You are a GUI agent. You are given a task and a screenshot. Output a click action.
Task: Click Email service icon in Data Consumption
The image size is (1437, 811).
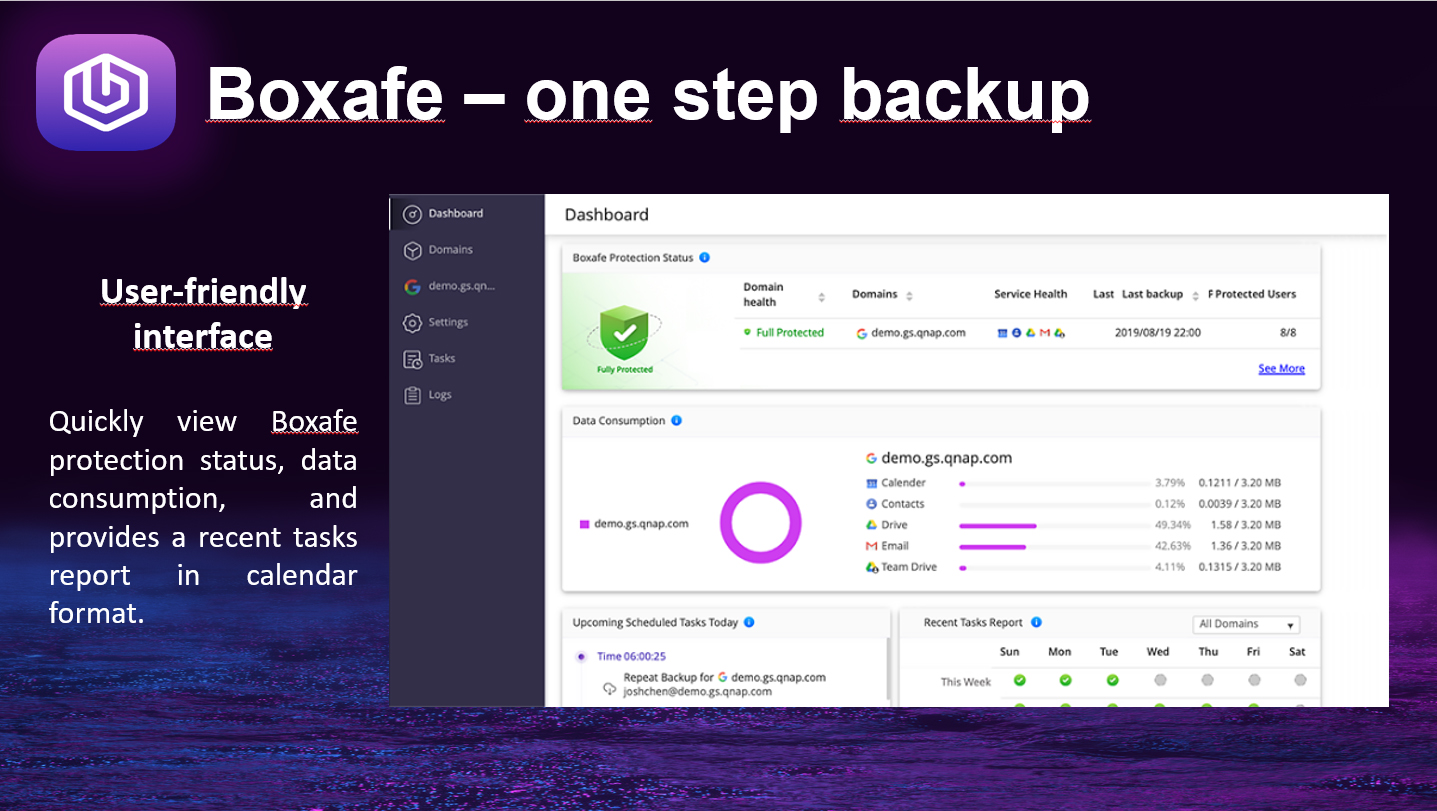[872, 546]
